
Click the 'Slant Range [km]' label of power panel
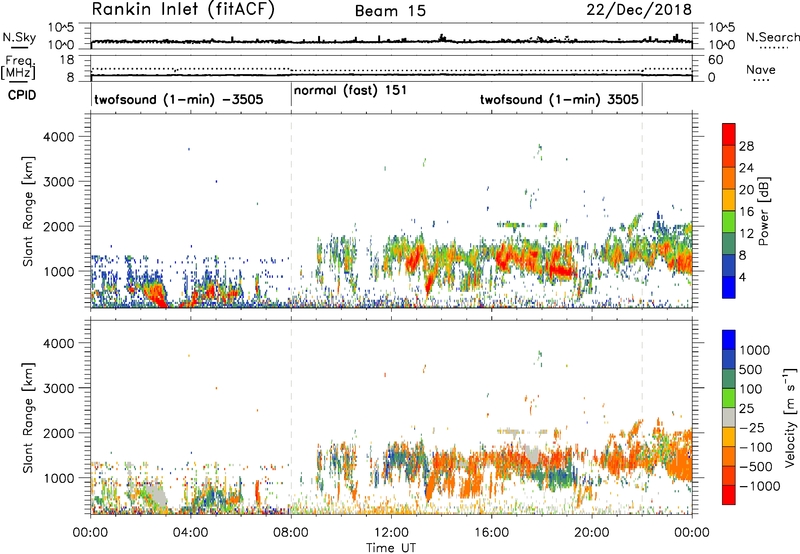click(28, 211)
